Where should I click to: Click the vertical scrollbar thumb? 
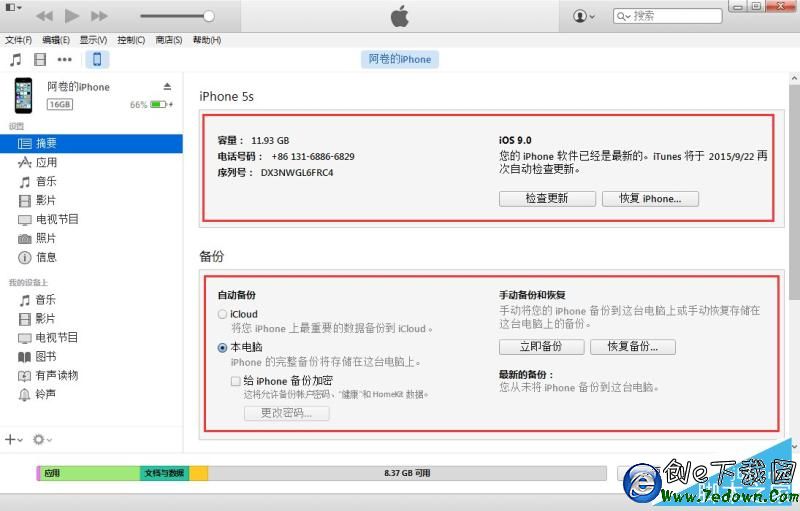(x=794, y=192)
